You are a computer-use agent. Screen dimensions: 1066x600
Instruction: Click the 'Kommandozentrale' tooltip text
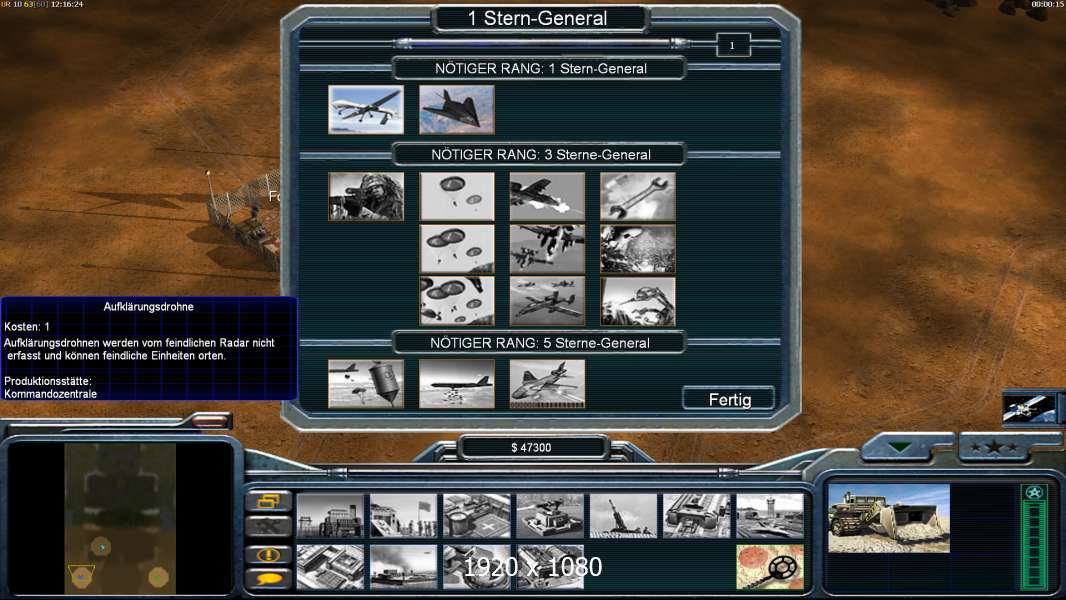pos(51,394)
